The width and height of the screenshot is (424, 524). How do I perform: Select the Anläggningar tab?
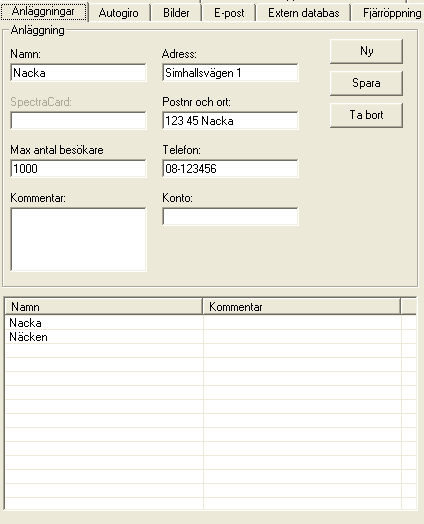point(43,12)
